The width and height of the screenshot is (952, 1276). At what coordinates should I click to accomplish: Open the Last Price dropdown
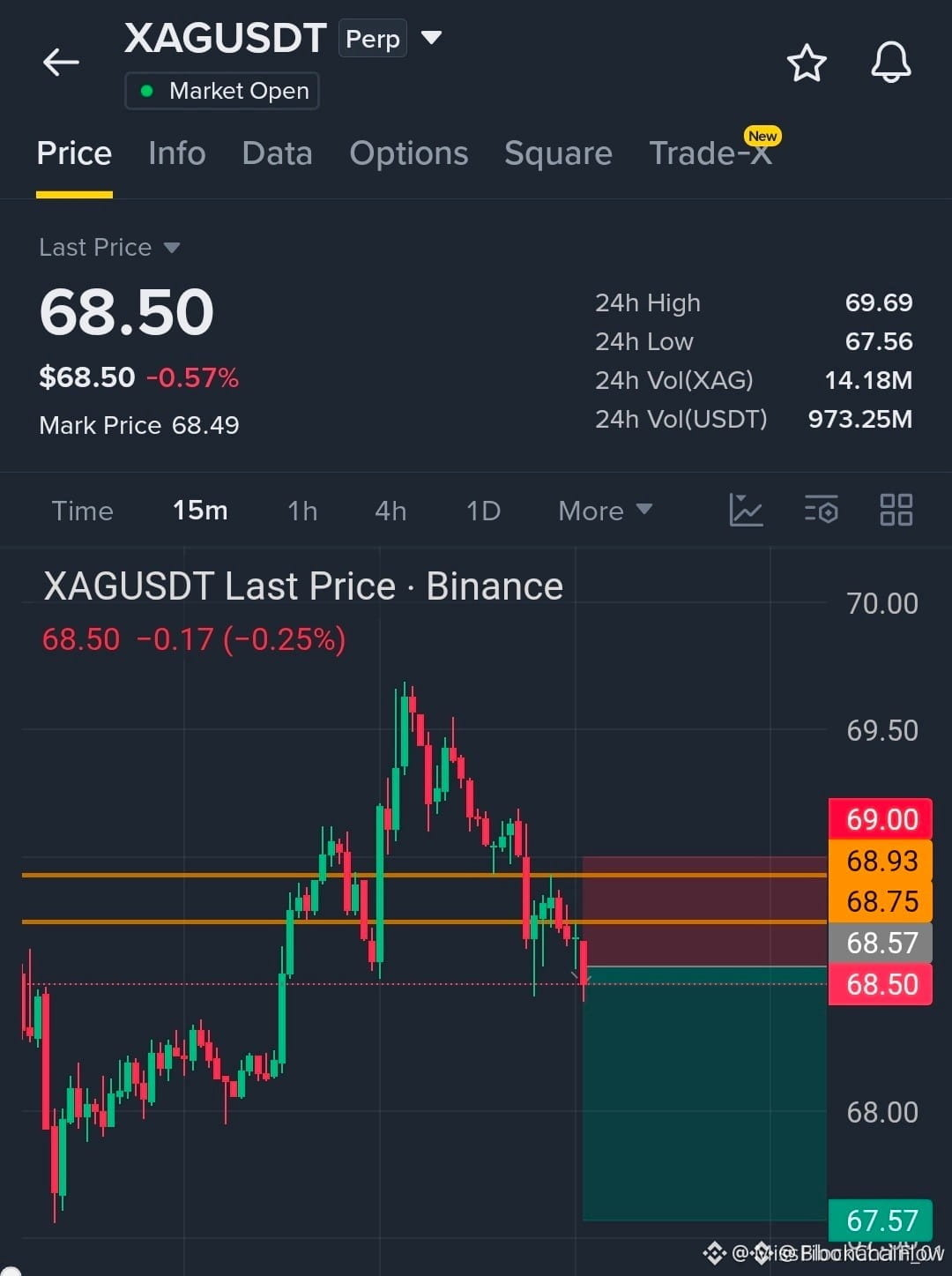[x=109, y=248]
